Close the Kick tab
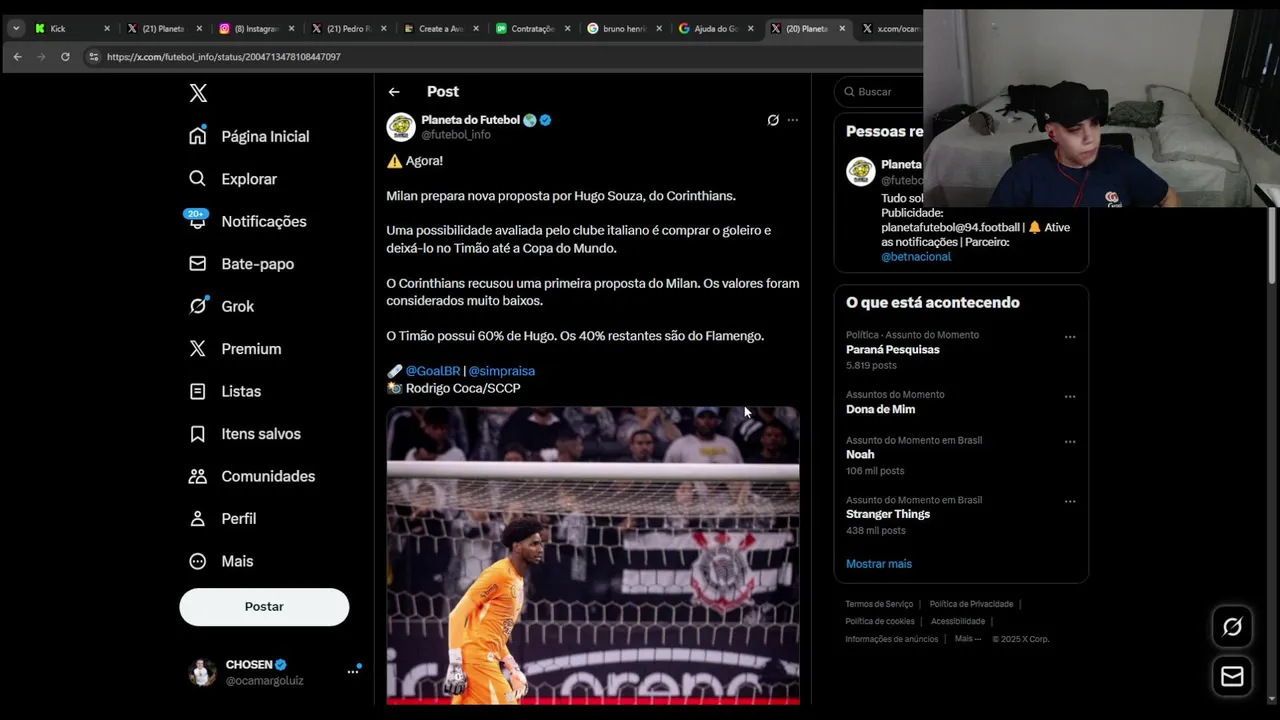Viewport: 1280px width, 720px height. pyautogui.click(x=106, y=29)
